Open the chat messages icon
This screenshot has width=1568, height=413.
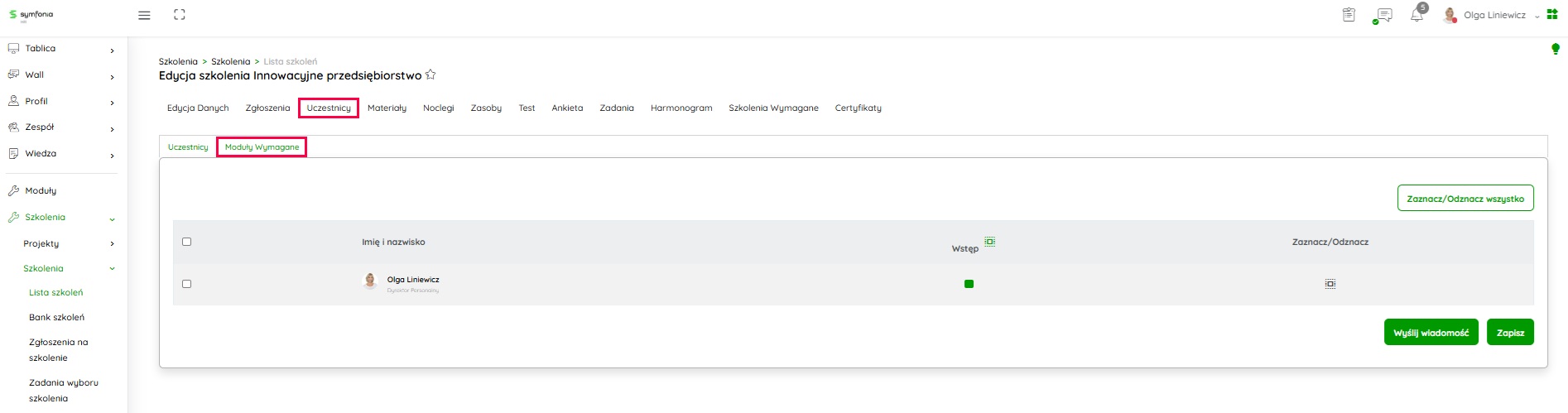tap(1383, 16)
